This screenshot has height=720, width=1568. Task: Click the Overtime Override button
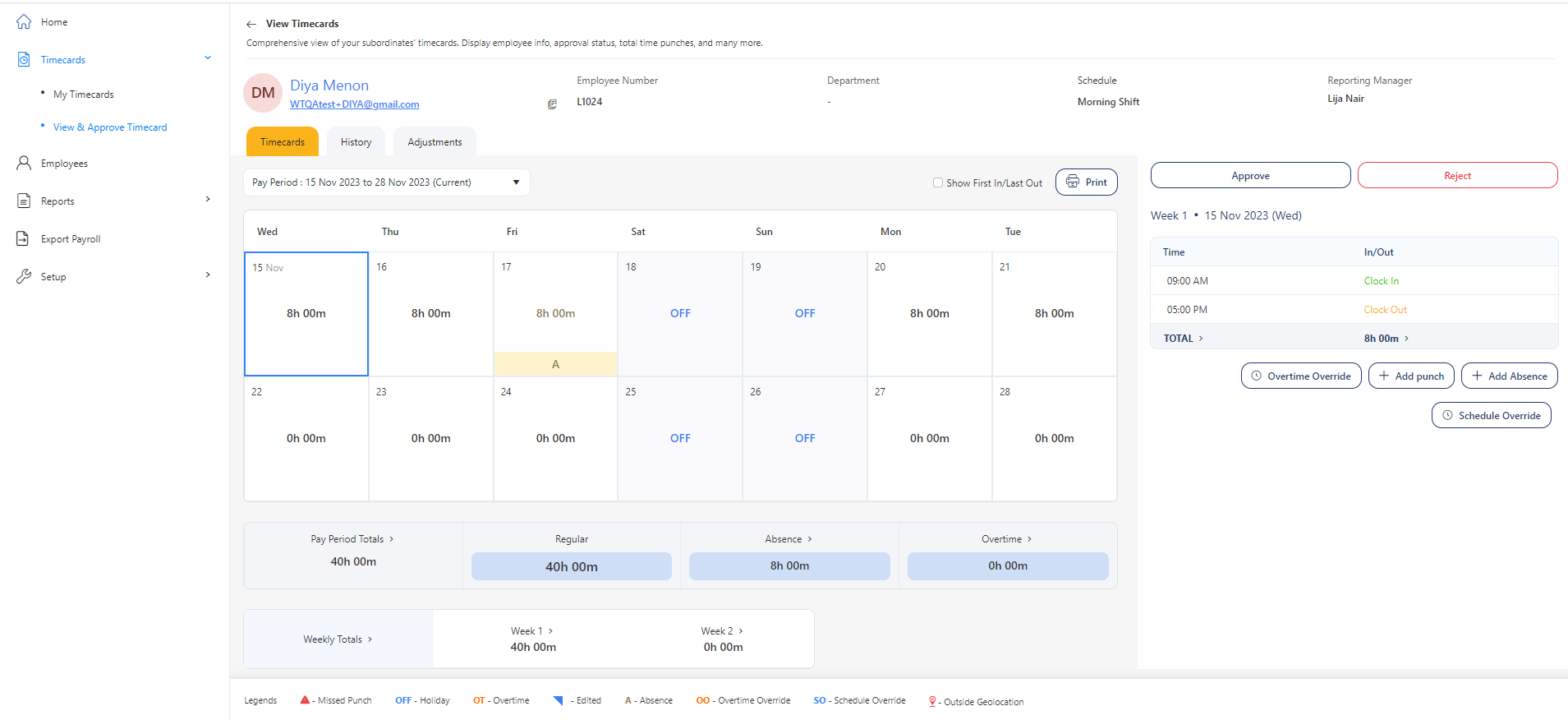(1300, 376)
